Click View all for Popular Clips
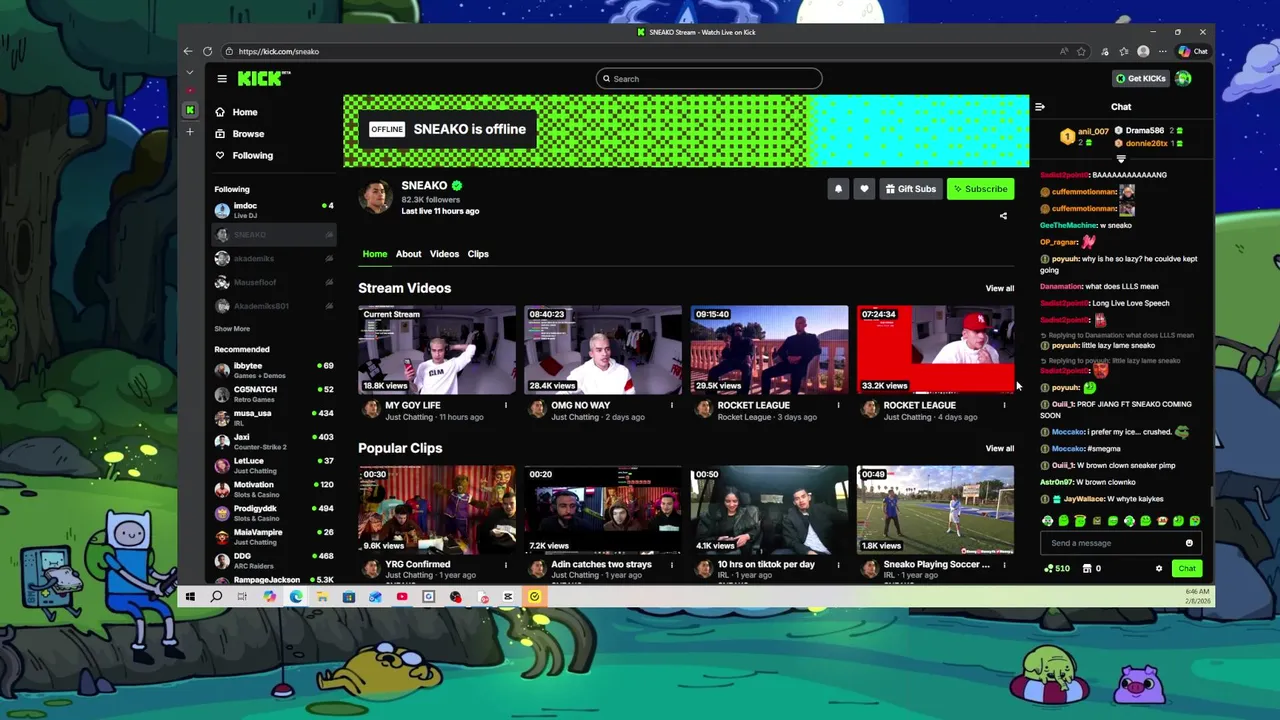This screenshot has height=720, width=1280. coord(1000,448)
